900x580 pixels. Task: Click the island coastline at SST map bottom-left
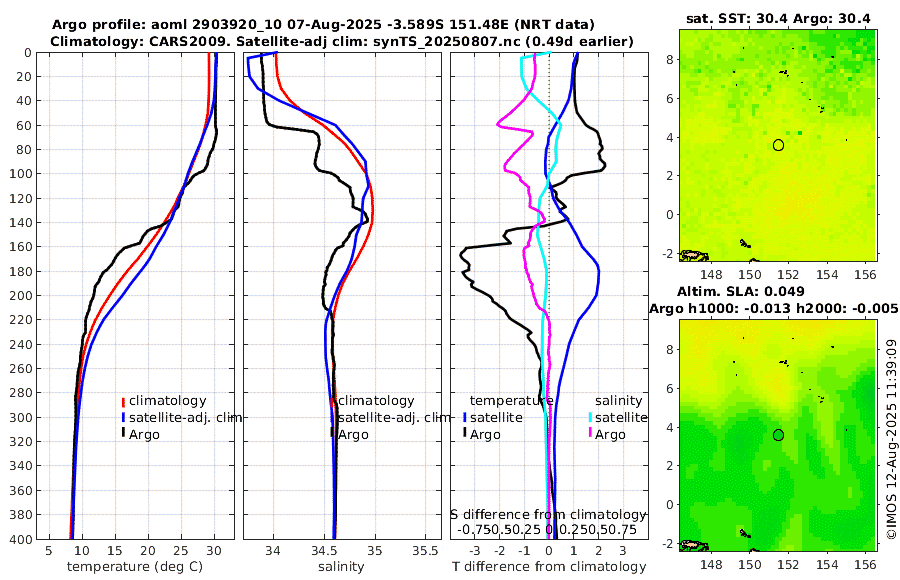(x=694, y=256)
